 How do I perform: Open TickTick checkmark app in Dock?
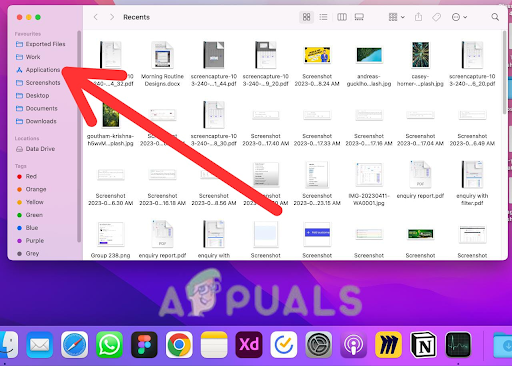[x=284, y=345]
